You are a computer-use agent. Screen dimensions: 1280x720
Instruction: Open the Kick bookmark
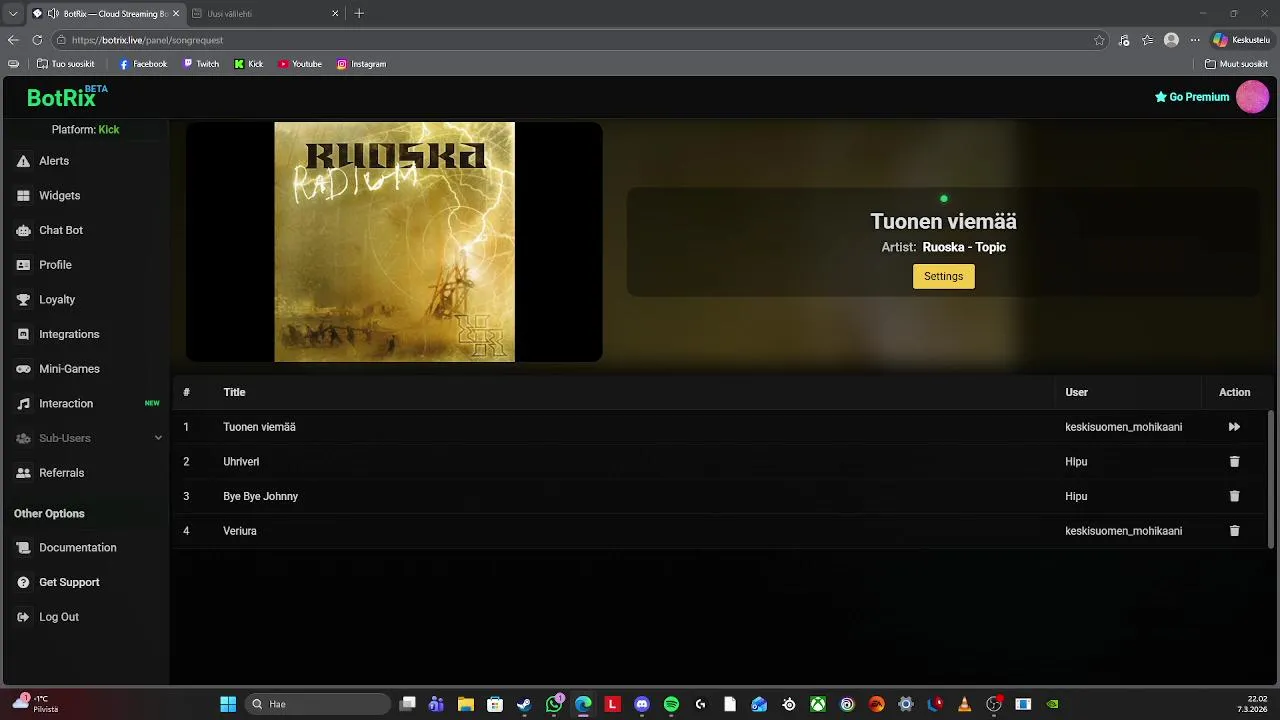[249, 64]
